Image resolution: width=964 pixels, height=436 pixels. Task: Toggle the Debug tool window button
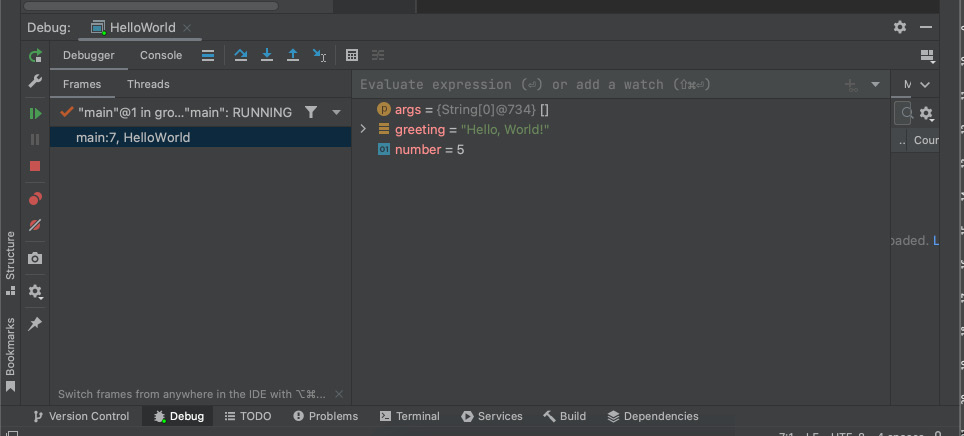178,416
